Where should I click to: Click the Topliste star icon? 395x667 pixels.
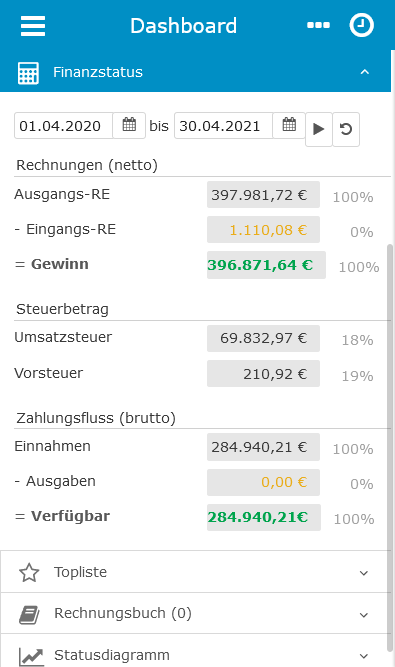29,572
